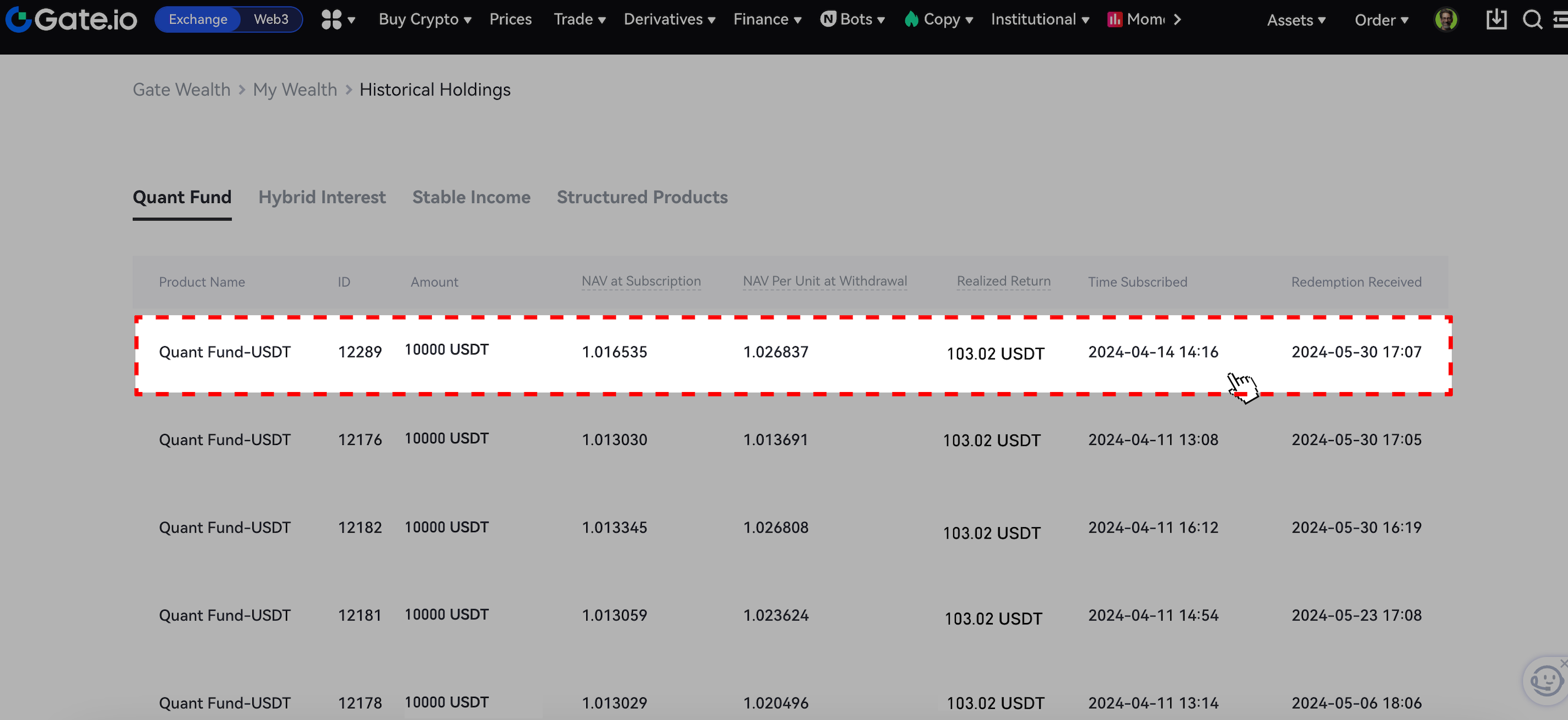The image size is (1568, 720).
Task: Open the apps grid icon menu
Action: [332, 19]
